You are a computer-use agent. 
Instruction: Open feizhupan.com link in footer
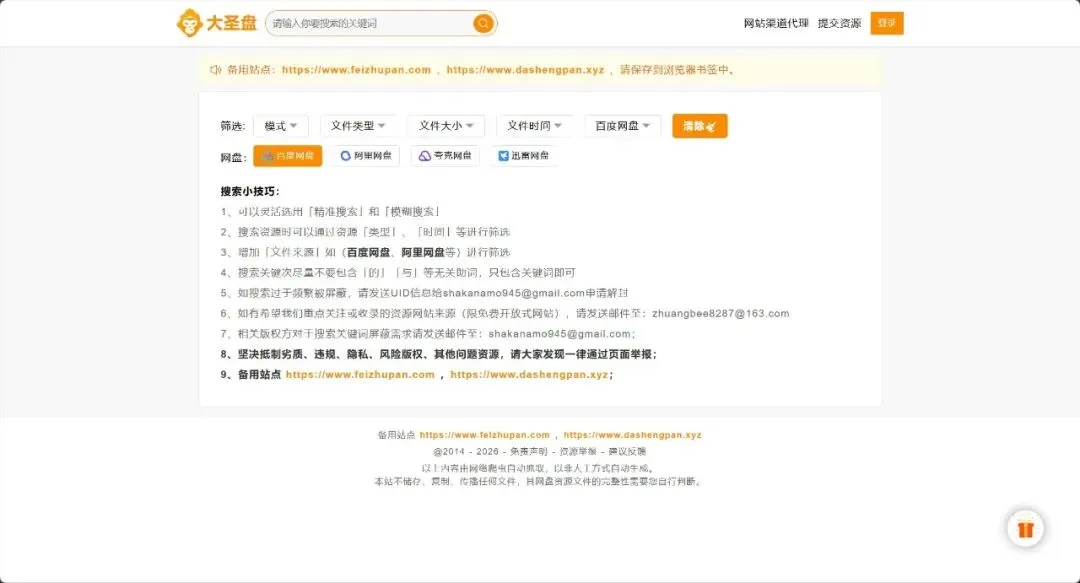(x=485, y=435)
